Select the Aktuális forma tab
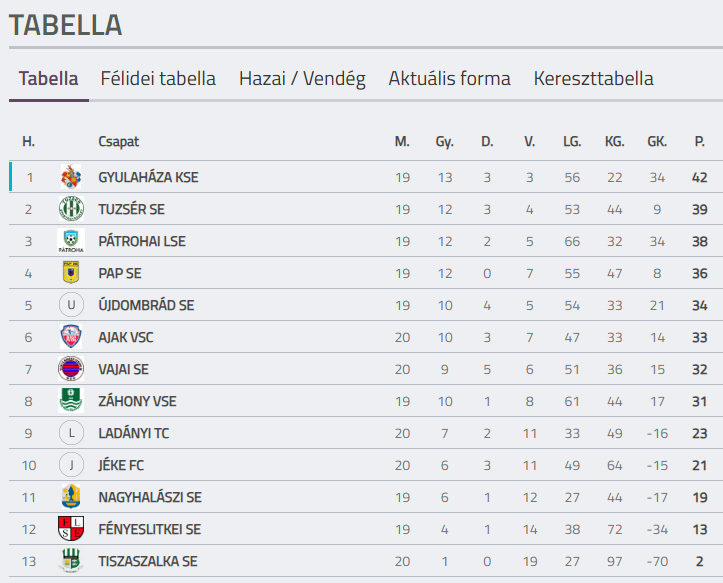Screen dimensions: 723x583 click(x=449, y=78)
